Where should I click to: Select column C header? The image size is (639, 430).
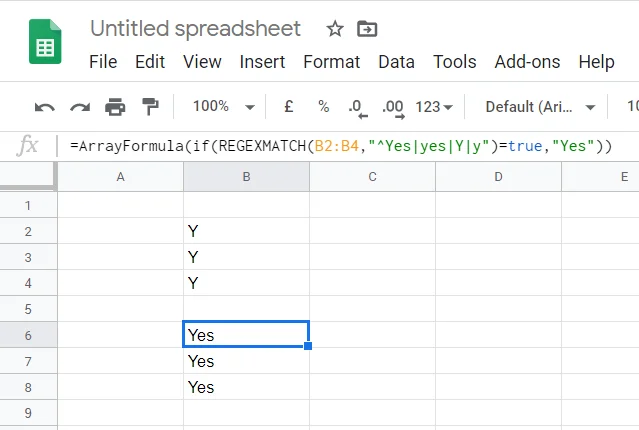372,177
